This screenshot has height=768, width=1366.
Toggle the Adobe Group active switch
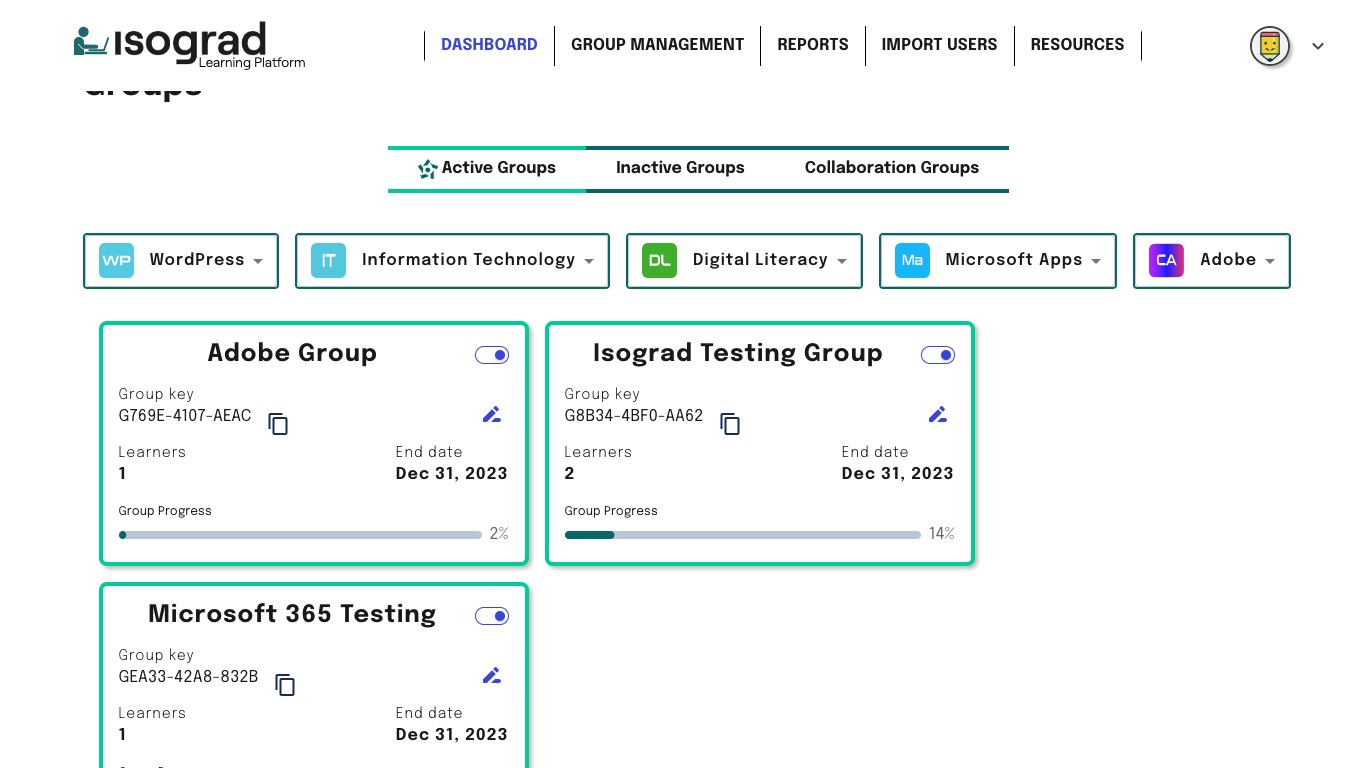pyautogui.click(x=492, y=355)
